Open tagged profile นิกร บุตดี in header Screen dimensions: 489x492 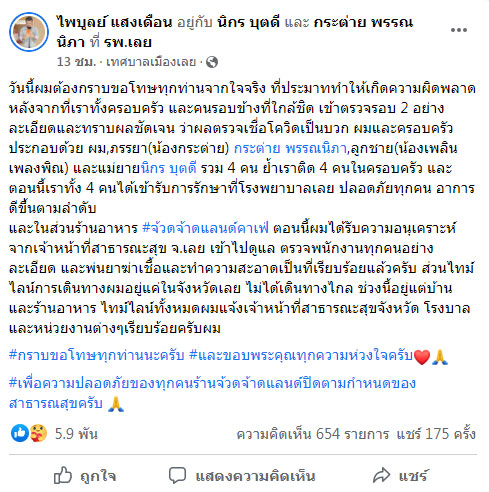pyautogui.click(x=248, y=22)
